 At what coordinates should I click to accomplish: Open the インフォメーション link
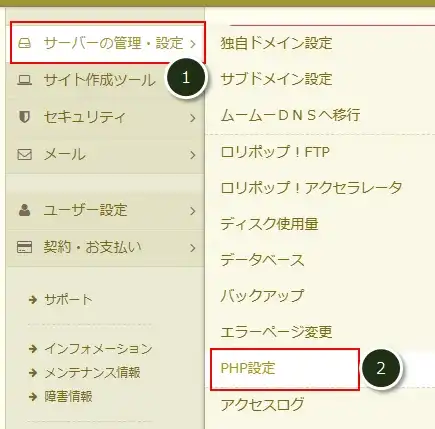[98, 349]
